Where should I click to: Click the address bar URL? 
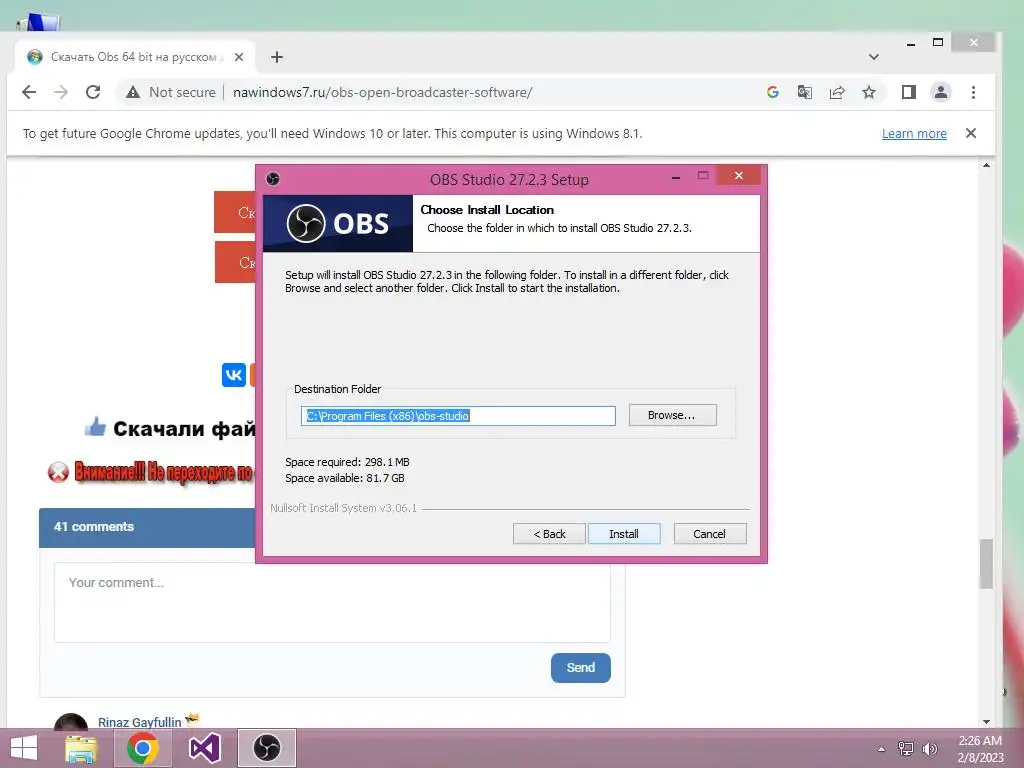[x=383, y=92]
